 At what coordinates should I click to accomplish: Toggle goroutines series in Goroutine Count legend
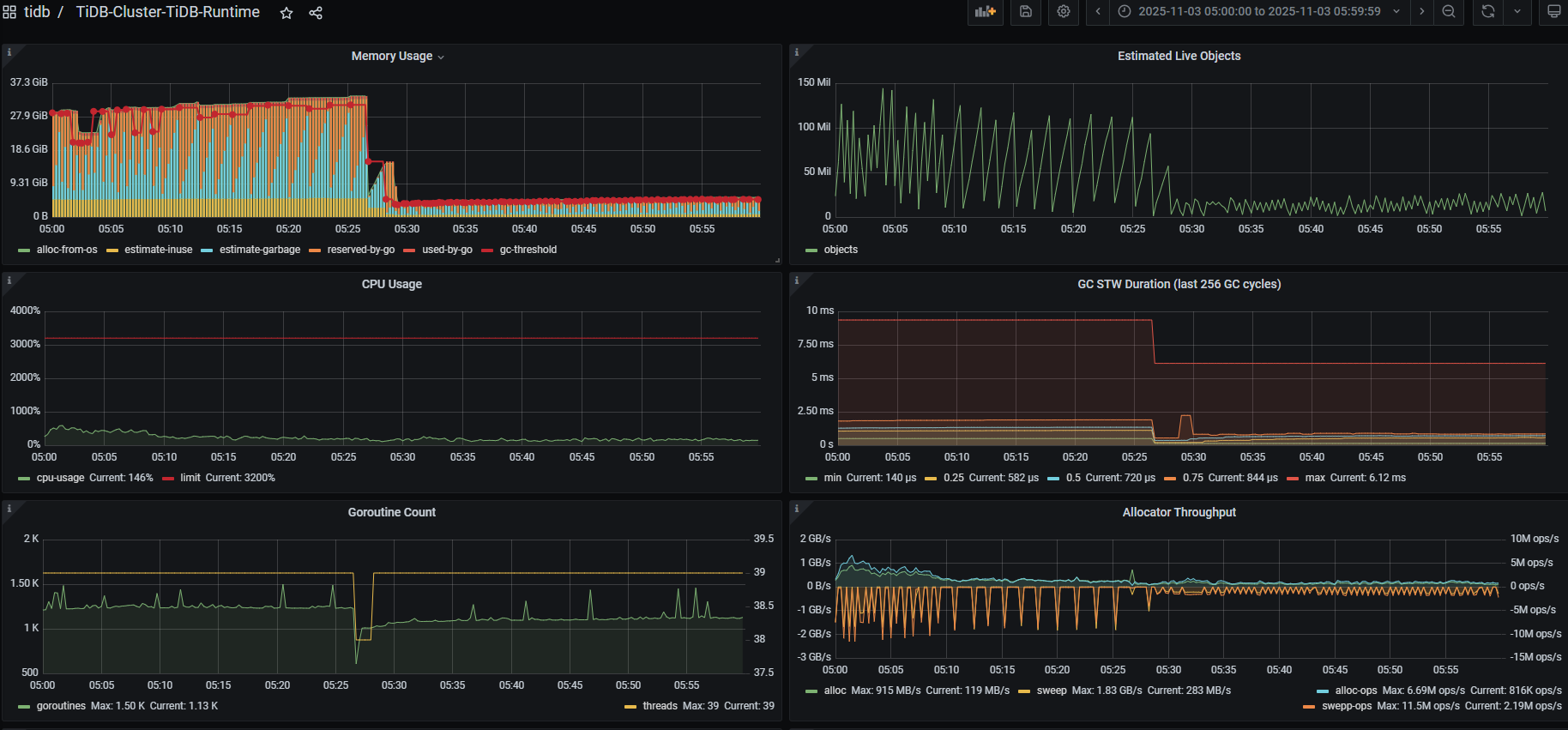click(61, 706)
